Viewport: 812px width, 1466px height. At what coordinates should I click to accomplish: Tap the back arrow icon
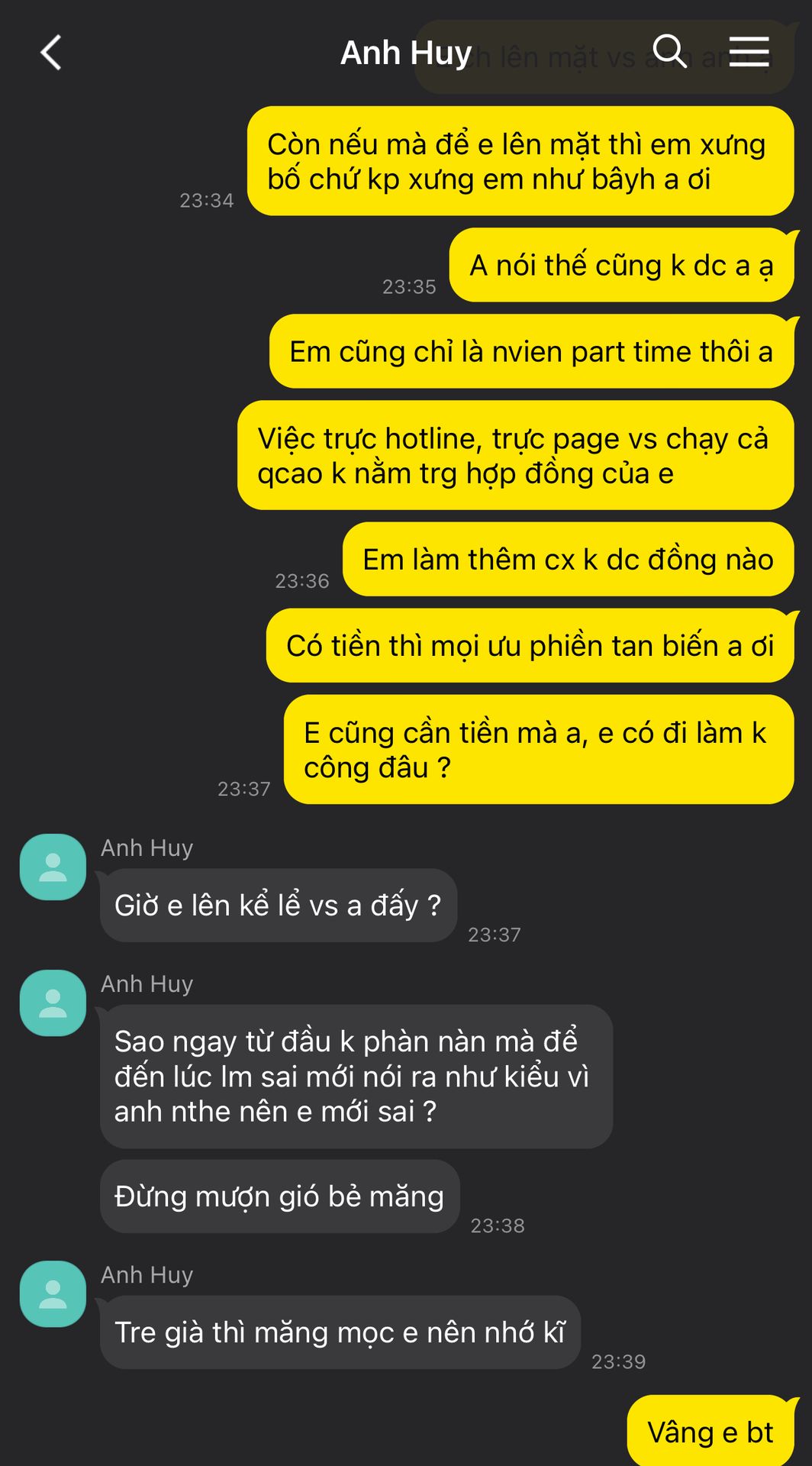pyautogui.click(x=51, y=53)
